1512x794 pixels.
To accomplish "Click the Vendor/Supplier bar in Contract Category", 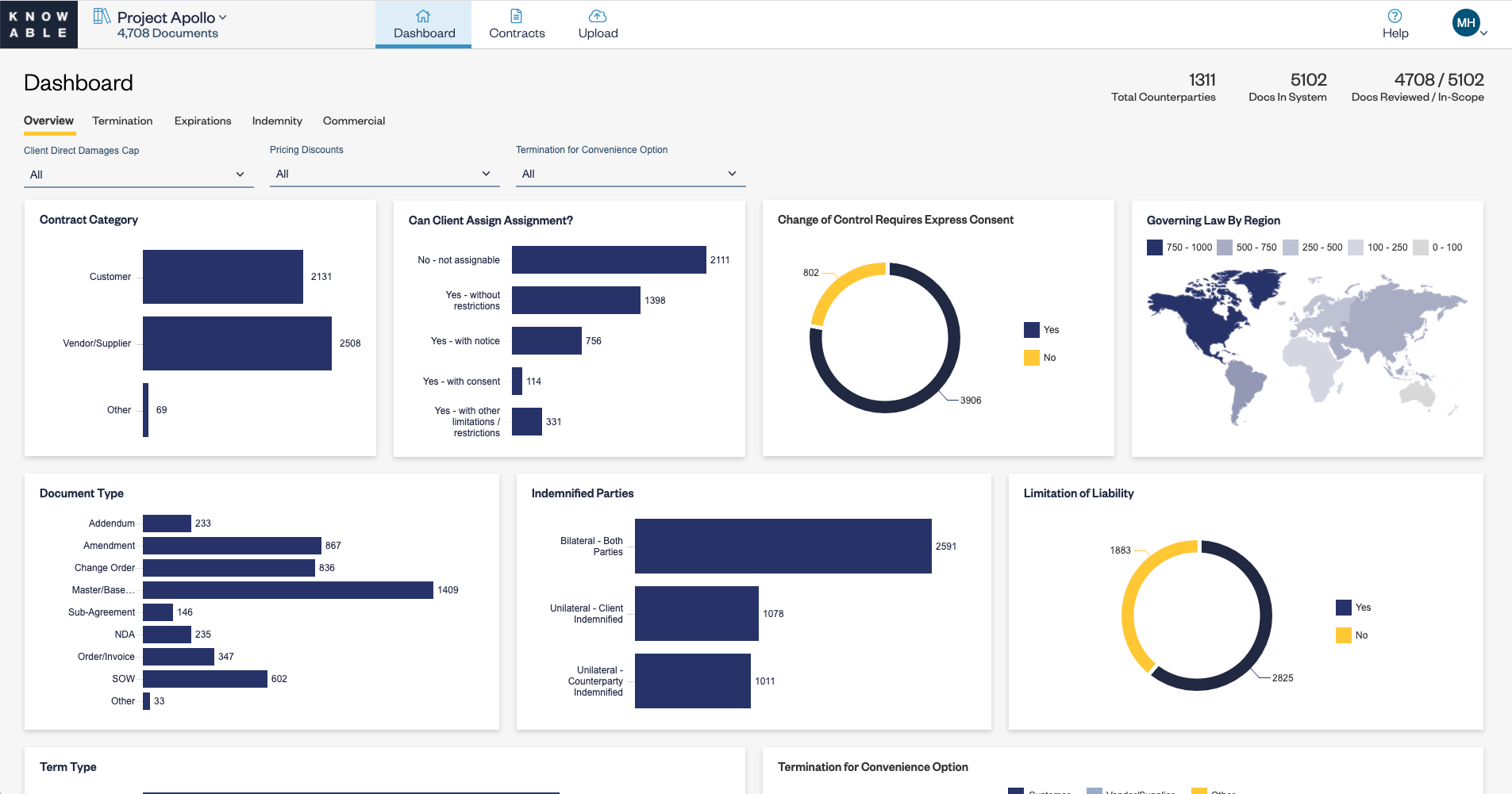I will pos(237,343).
